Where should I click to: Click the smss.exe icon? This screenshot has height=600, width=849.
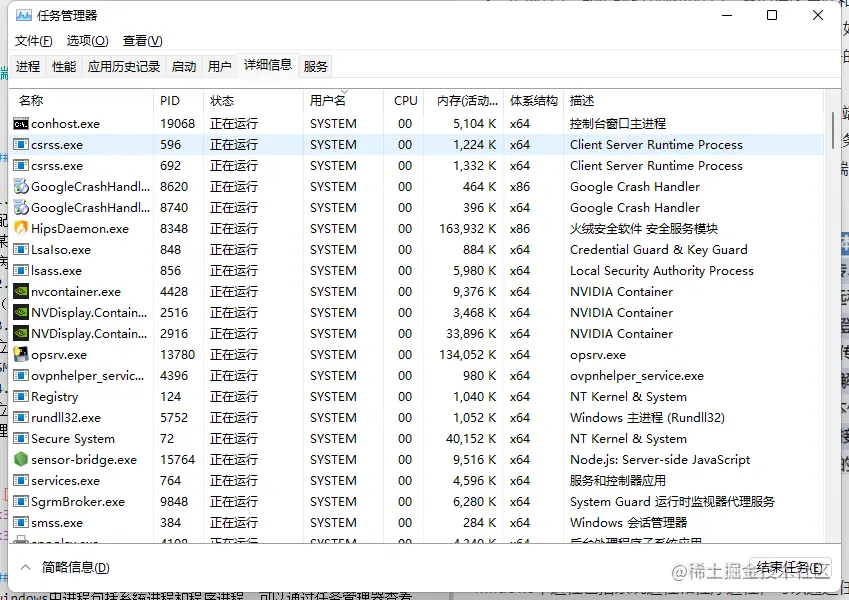(21, 523)
